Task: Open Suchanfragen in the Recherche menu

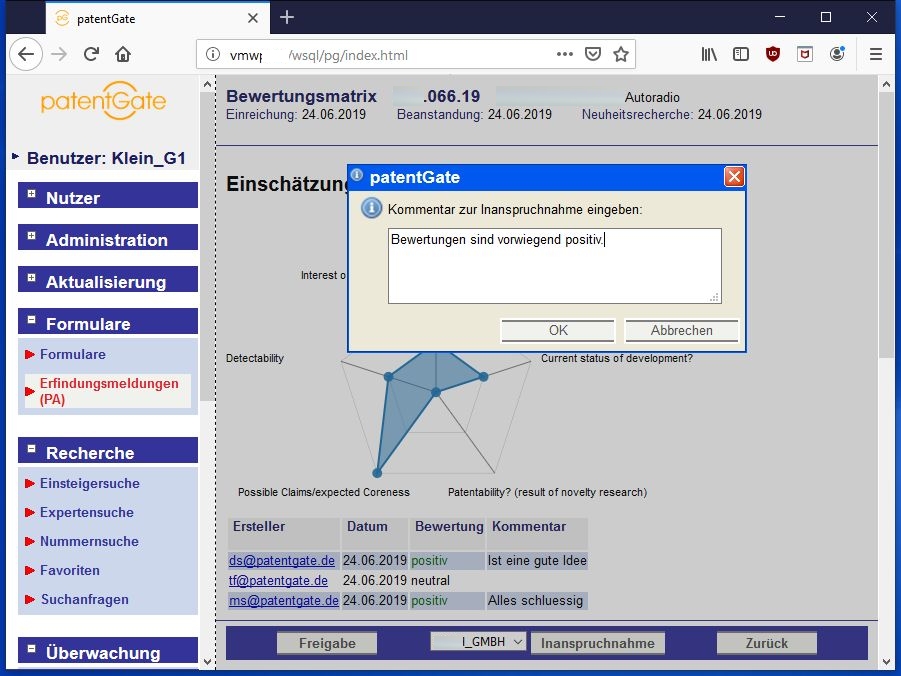Action: (x=84, y=600)
